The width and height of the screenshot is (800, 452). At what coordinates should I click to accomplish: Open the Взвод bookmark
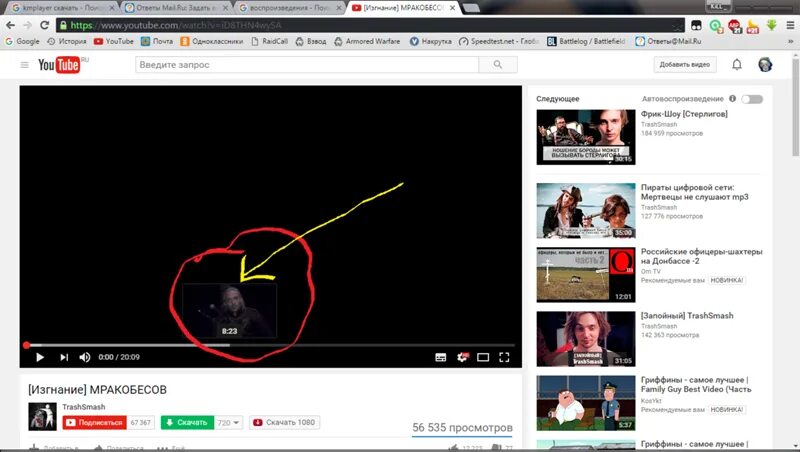pos(311,41)
